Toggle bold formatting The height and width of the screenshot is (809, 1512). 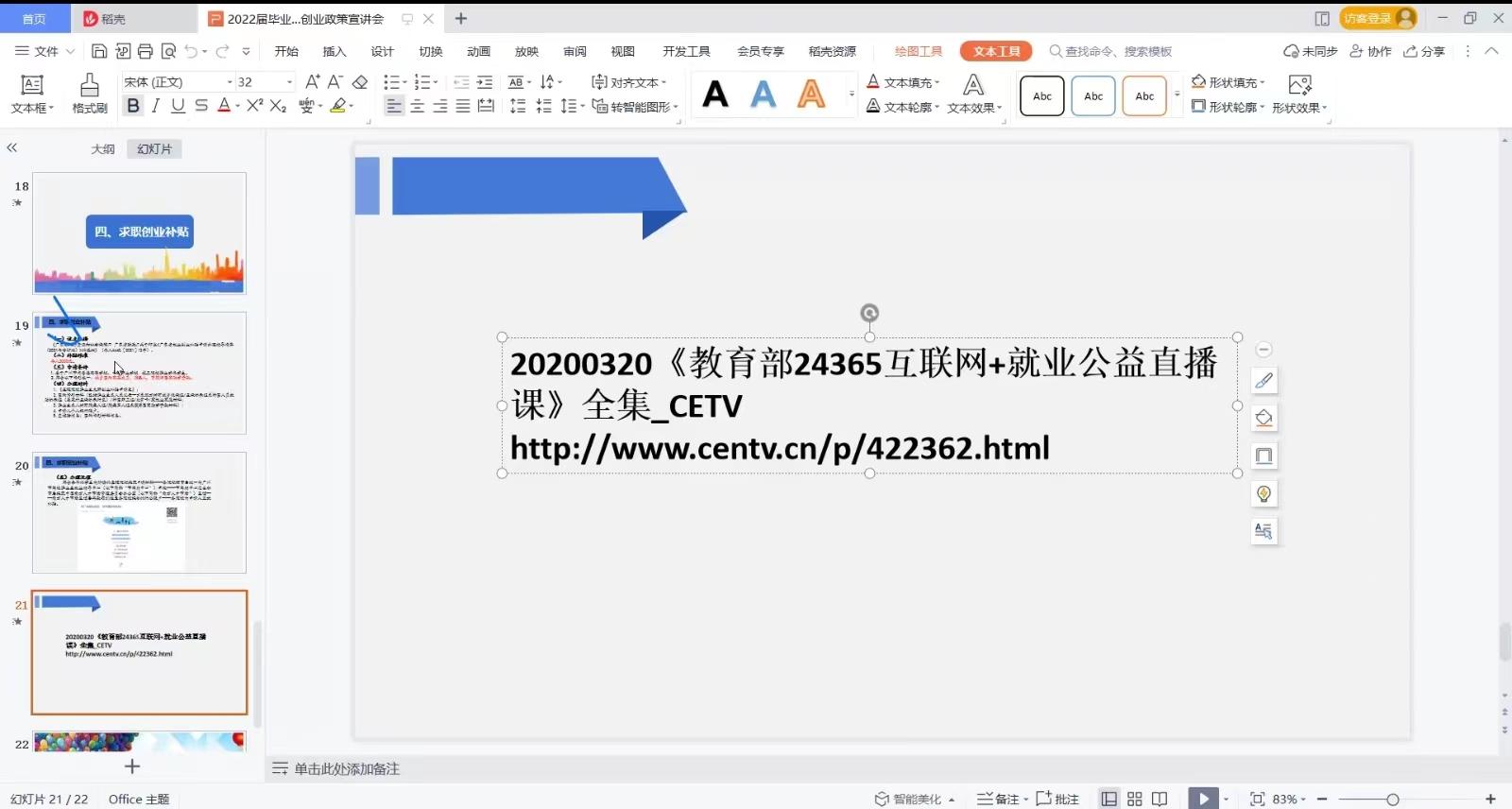click(x=133, y=106)
